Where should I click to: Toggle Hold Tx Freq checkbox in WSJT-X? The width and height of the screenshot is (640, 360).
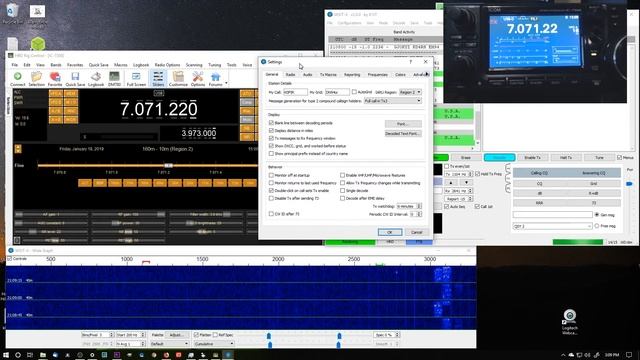point(478,174)
